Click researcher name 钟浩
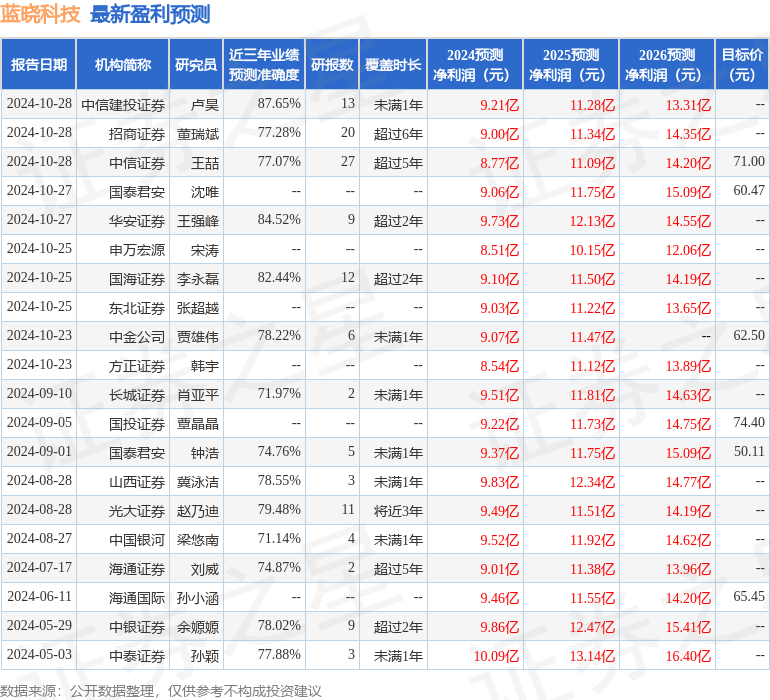Screen dimensions: 770x700 (205, 452)
